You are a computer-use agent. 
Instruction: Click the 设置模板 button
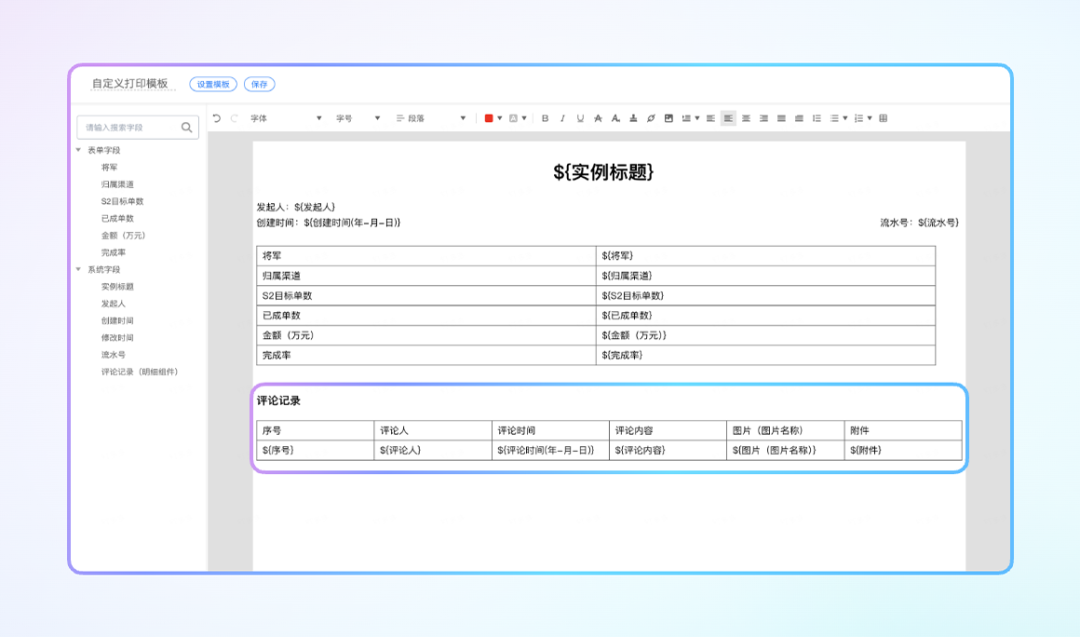pos(213,85)
